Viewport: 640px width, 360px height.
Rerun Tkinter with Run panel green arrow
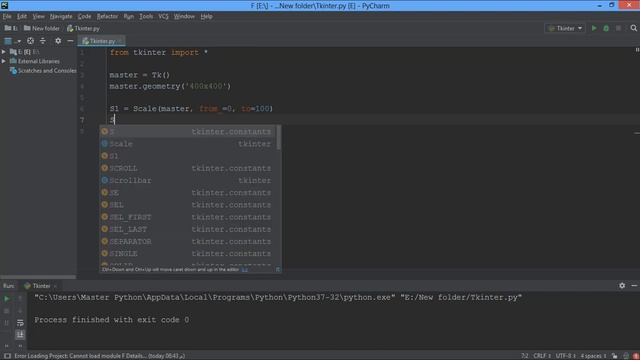7,299
